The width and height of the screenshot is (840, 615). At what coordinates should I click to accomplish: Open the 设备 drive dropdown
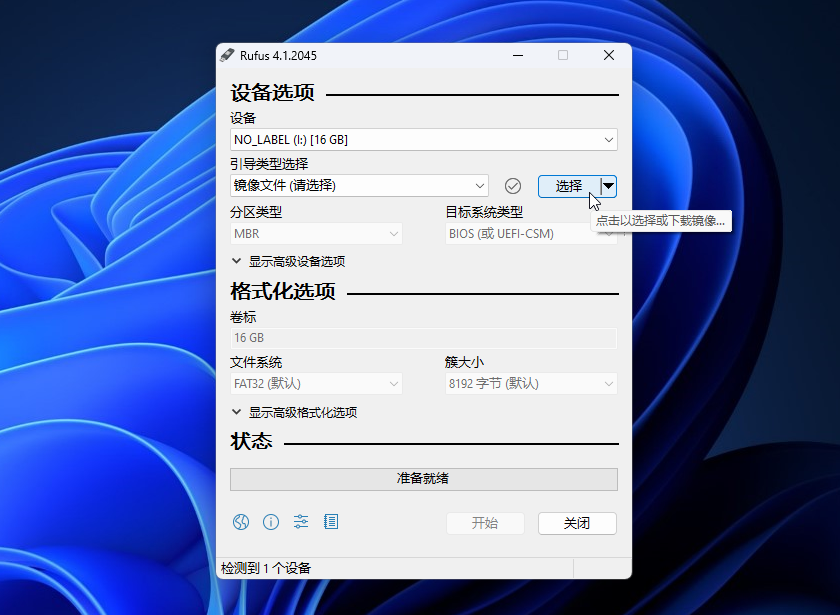424,140
